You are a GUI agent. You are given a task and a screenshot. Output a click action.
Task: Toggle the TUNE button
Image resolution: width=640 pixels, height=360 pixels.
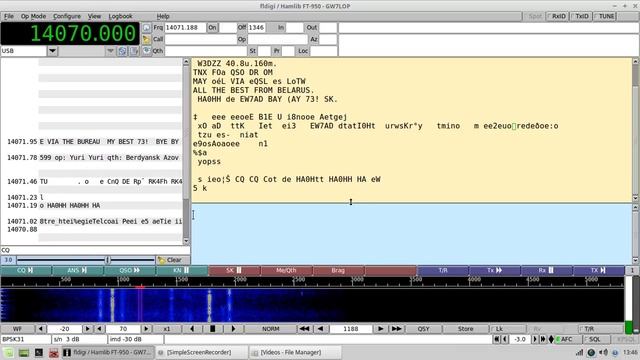(x=605, y=16)
